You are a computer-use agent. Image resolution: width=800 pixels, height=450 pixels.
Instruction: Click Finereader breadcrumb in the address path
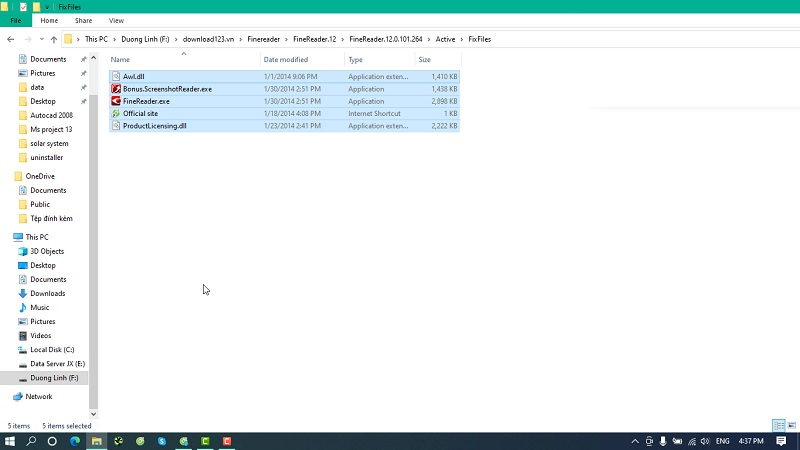coord(263,39)
